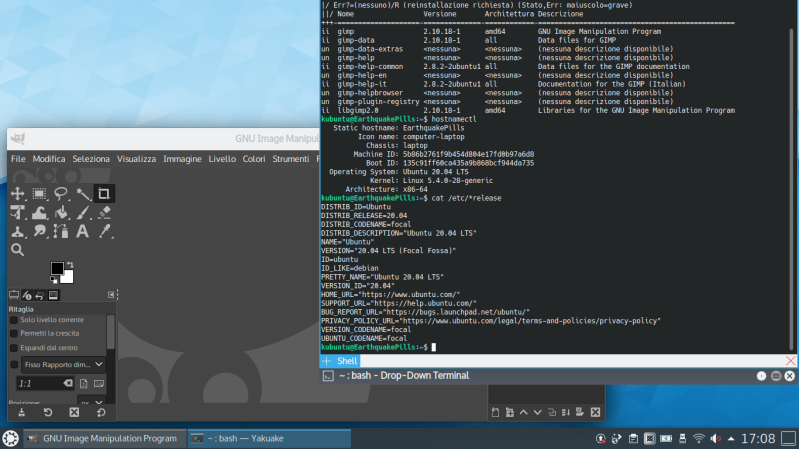The width and height of the screenshot is (799, 449).
Task: Click the Yakuake terminal scrollbar
Action: coord(791,189)
